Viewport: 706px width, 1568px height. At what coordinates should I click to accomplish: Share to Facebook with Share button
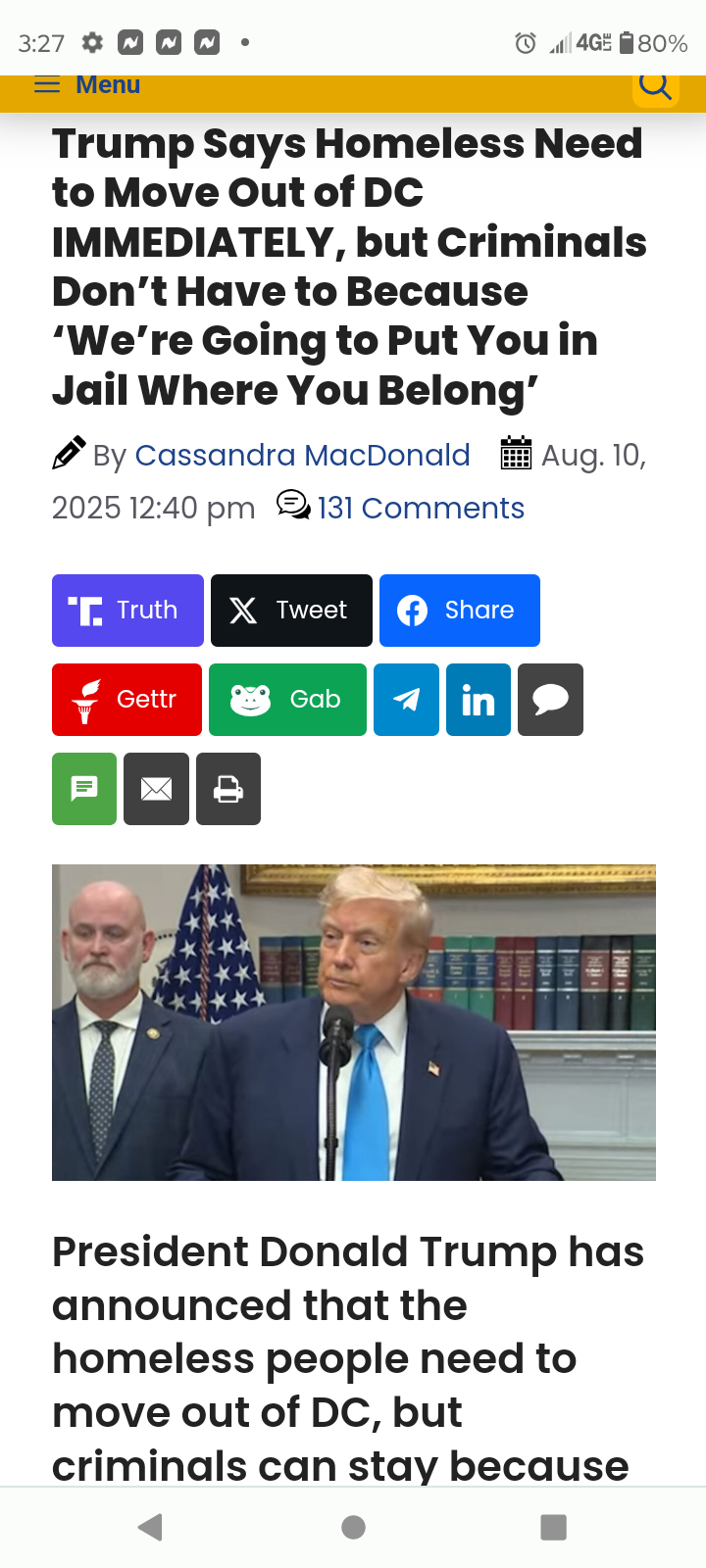coord(460,611)
